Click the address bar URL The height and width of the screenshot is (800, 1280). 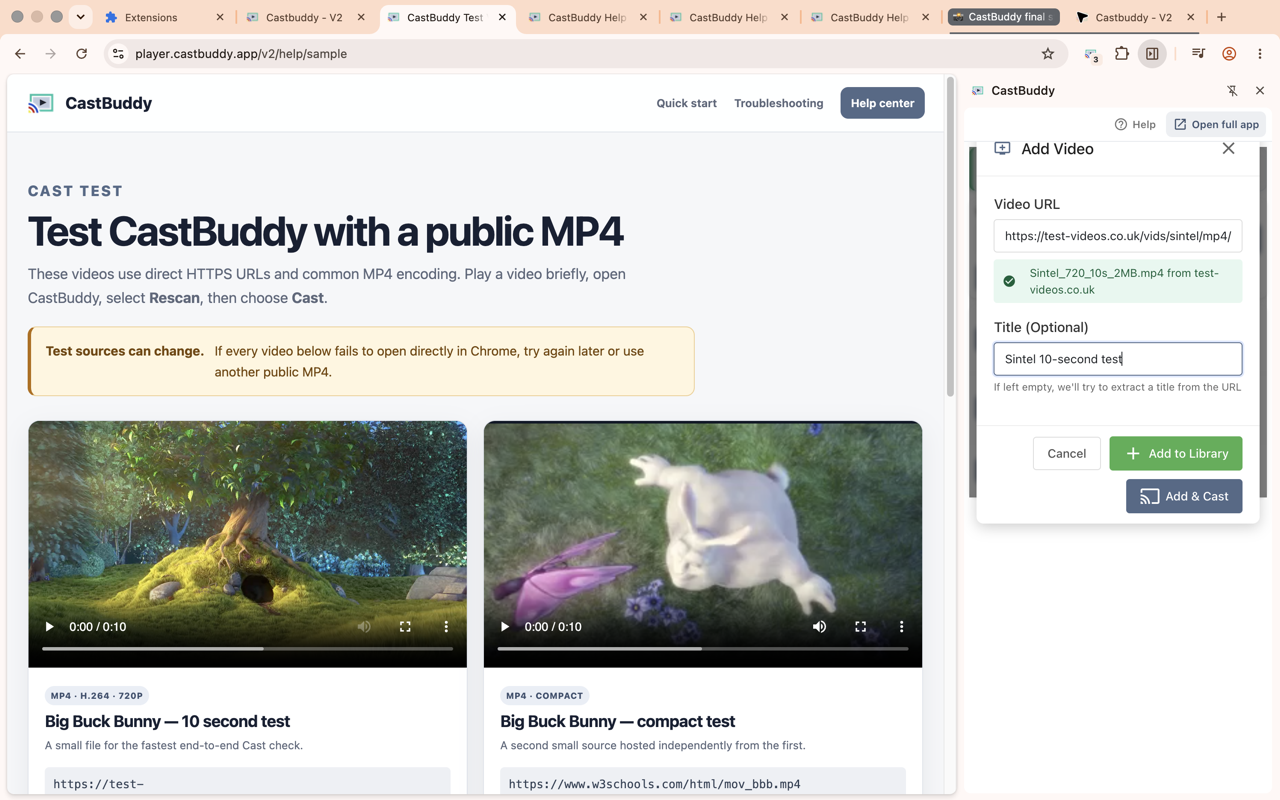[x=241, y=54]
